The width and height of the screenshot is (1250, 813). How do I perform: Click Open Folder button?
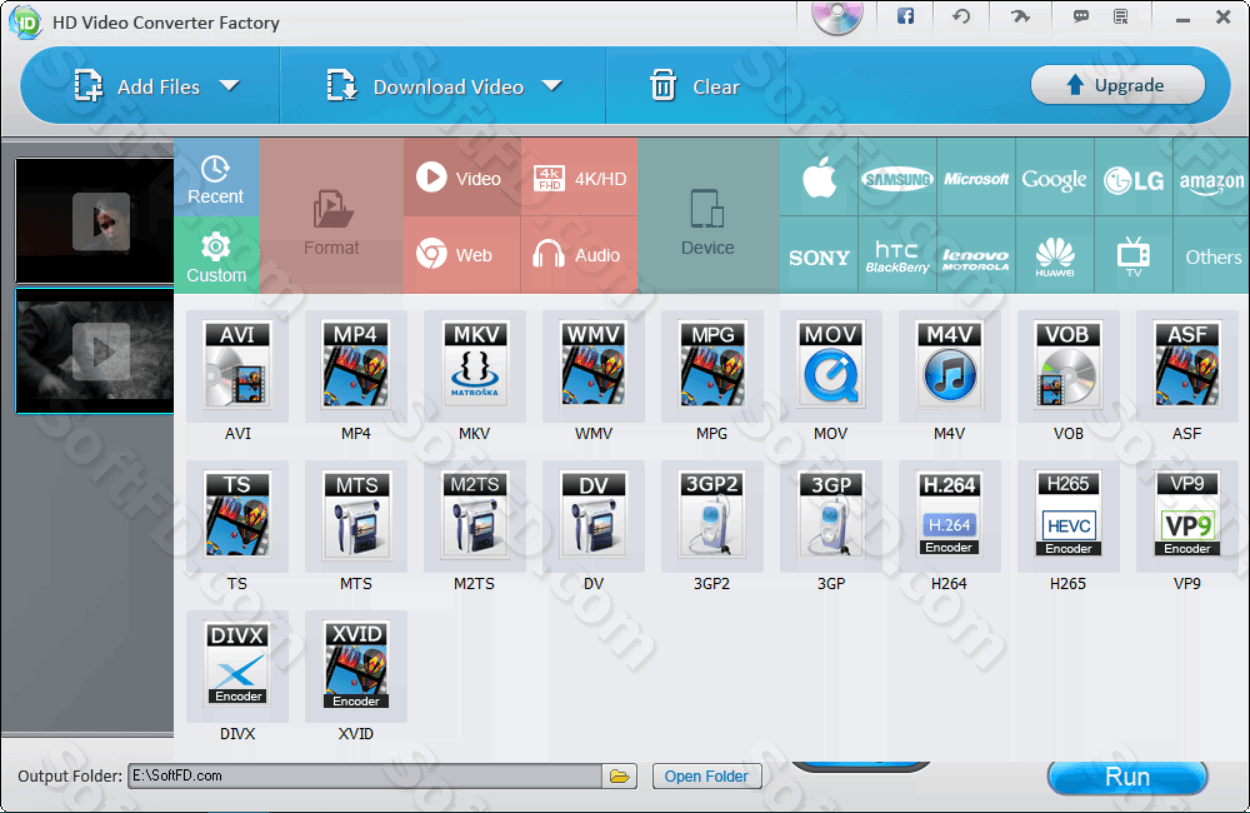pyautogui.click(x=707, y=776)
